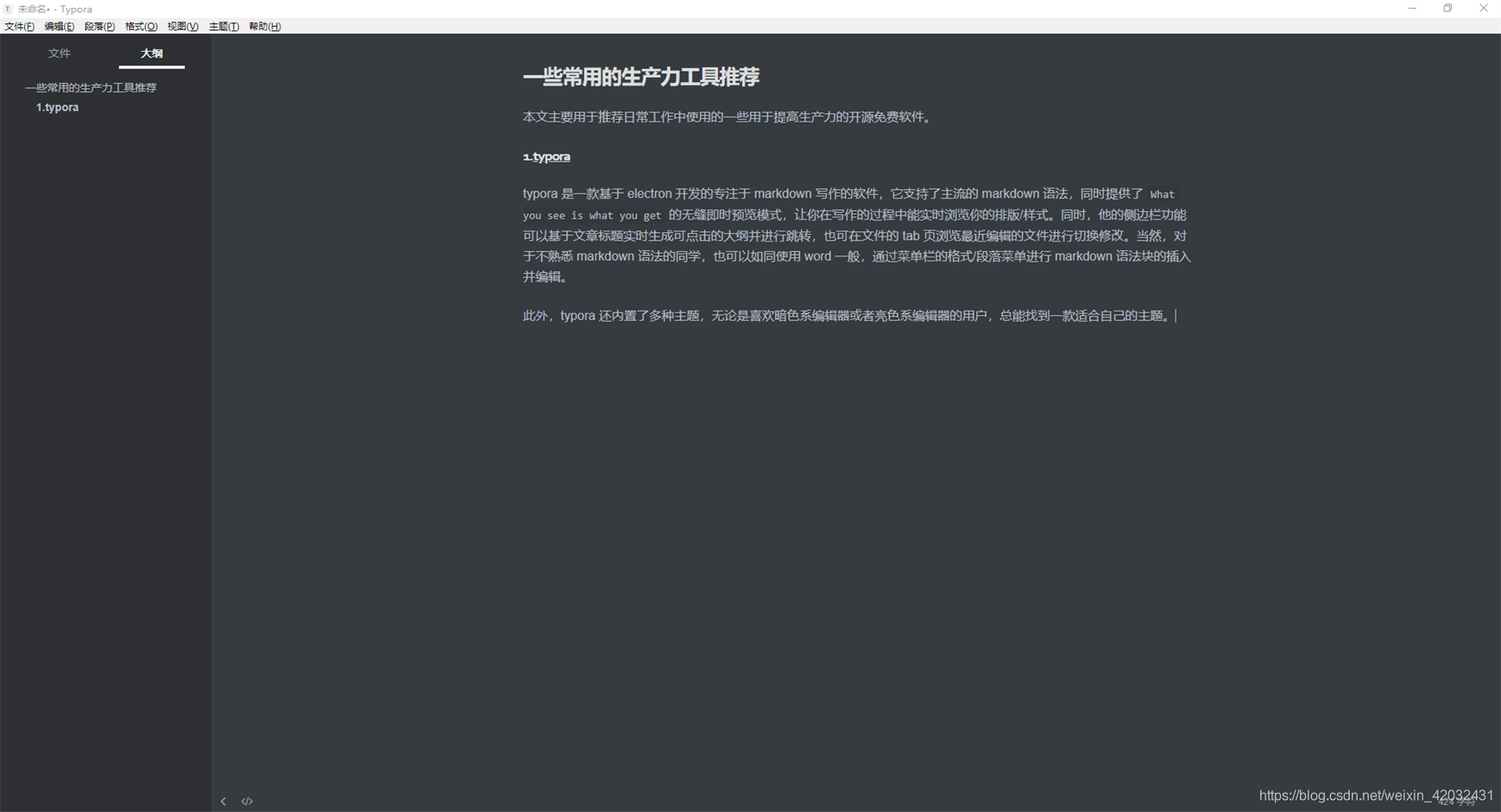Open the 主题(T) menu
This screenshot has width=1501, height=812.
(x=224, y=27)
